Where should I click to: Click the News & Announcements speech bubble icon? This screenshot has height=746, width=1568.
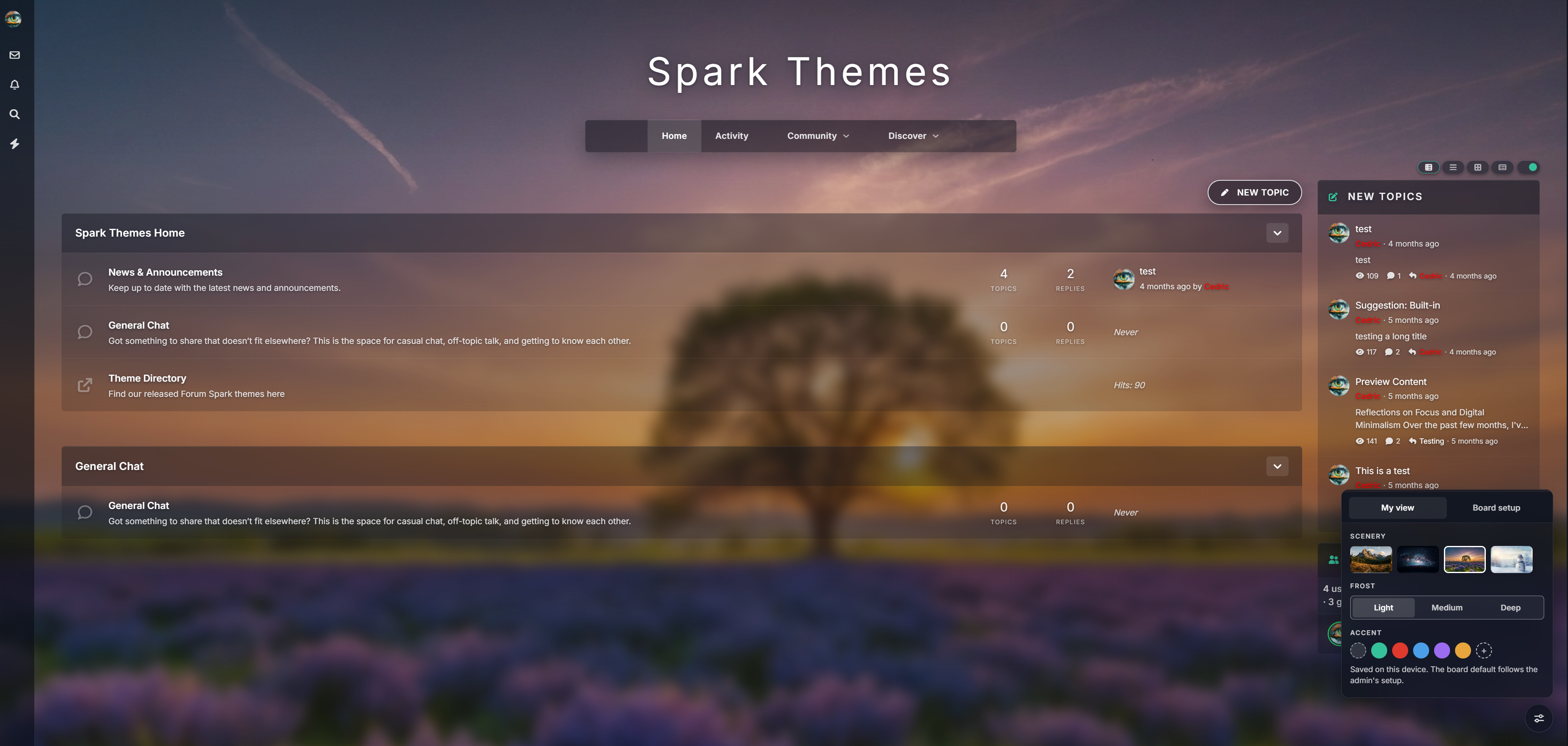pos(85,279)
